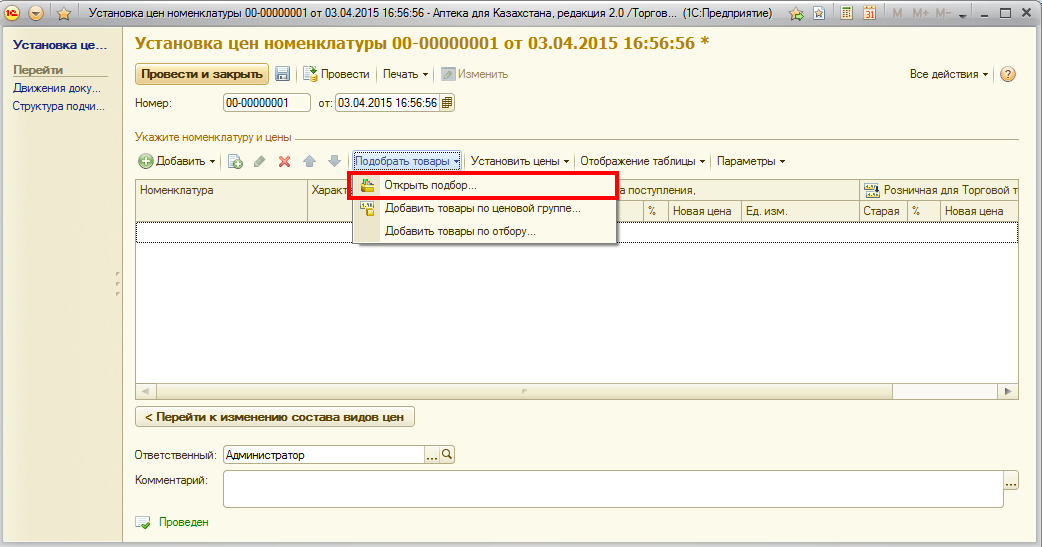Expand the Установить цены dropdown
This screenshot has width=1042, height=547.
pos(519,161)
